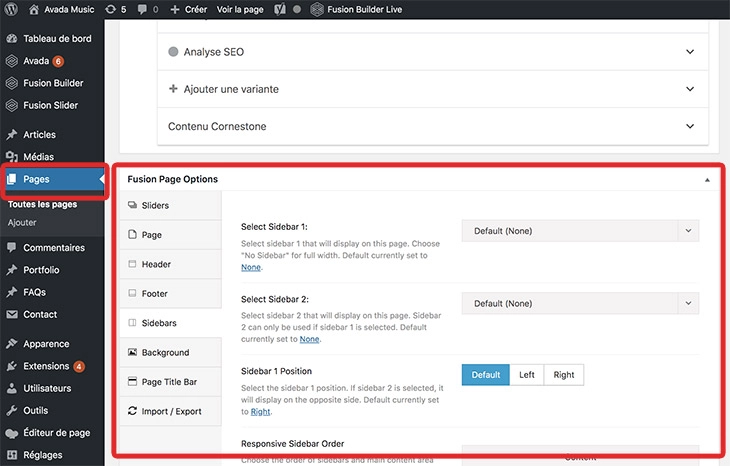Open Avada Music site home icon
The height and width of the screenshot is (466, 730).
pyautogui.click(x=34, y=9)
